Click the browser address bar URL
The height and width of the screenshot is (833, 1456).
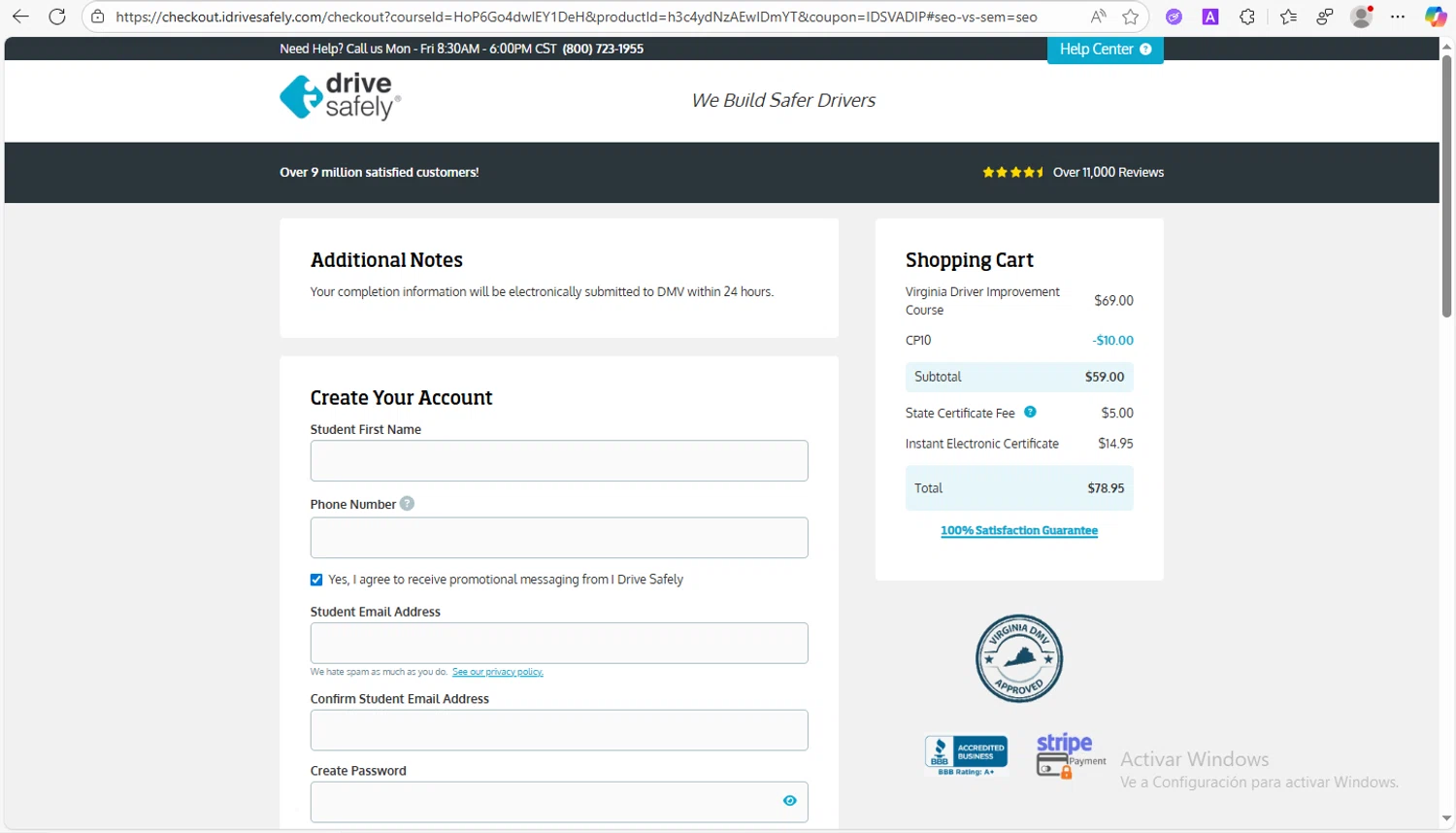tap(576, 17)
